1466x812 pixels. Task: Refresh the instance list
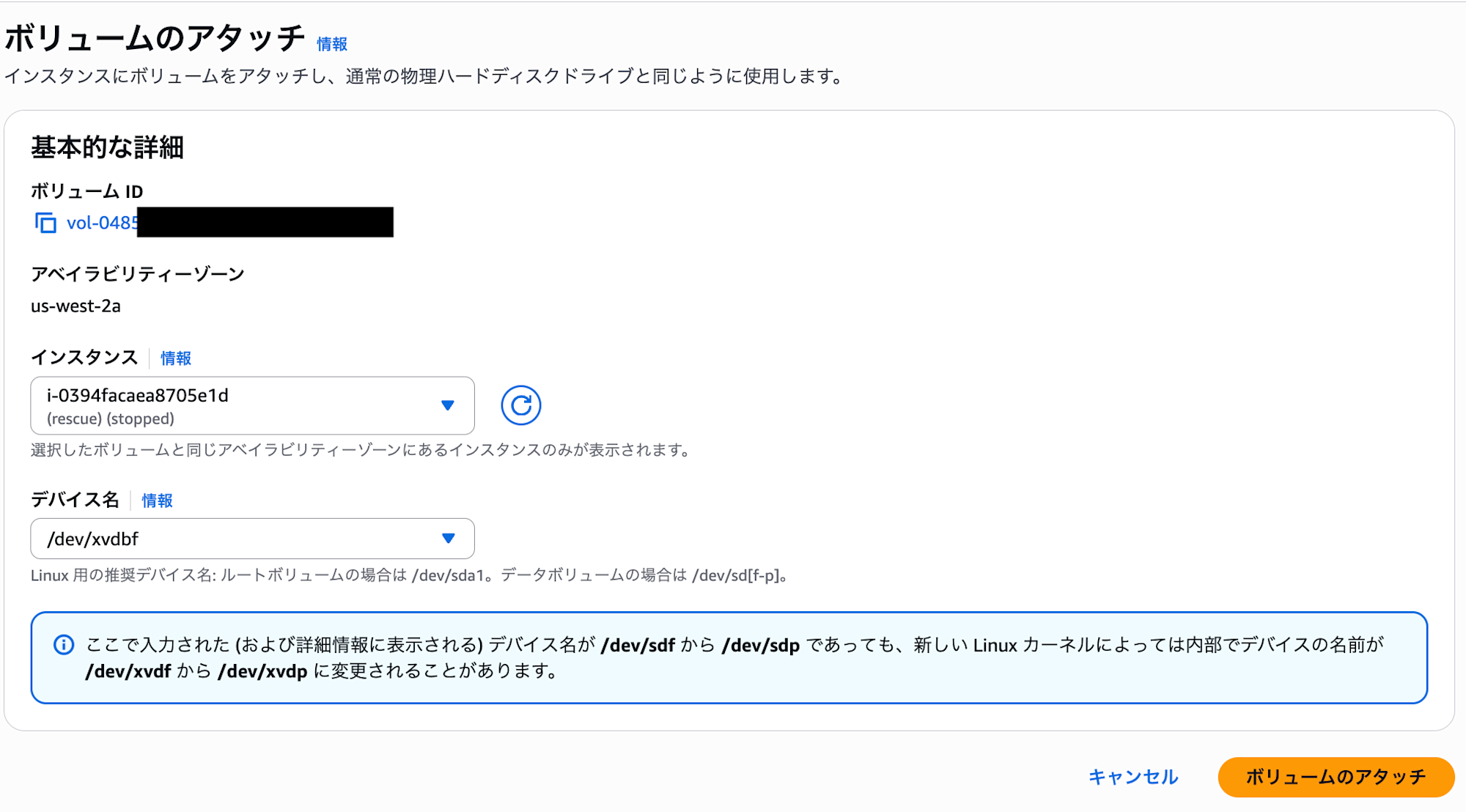pos(521,405)
